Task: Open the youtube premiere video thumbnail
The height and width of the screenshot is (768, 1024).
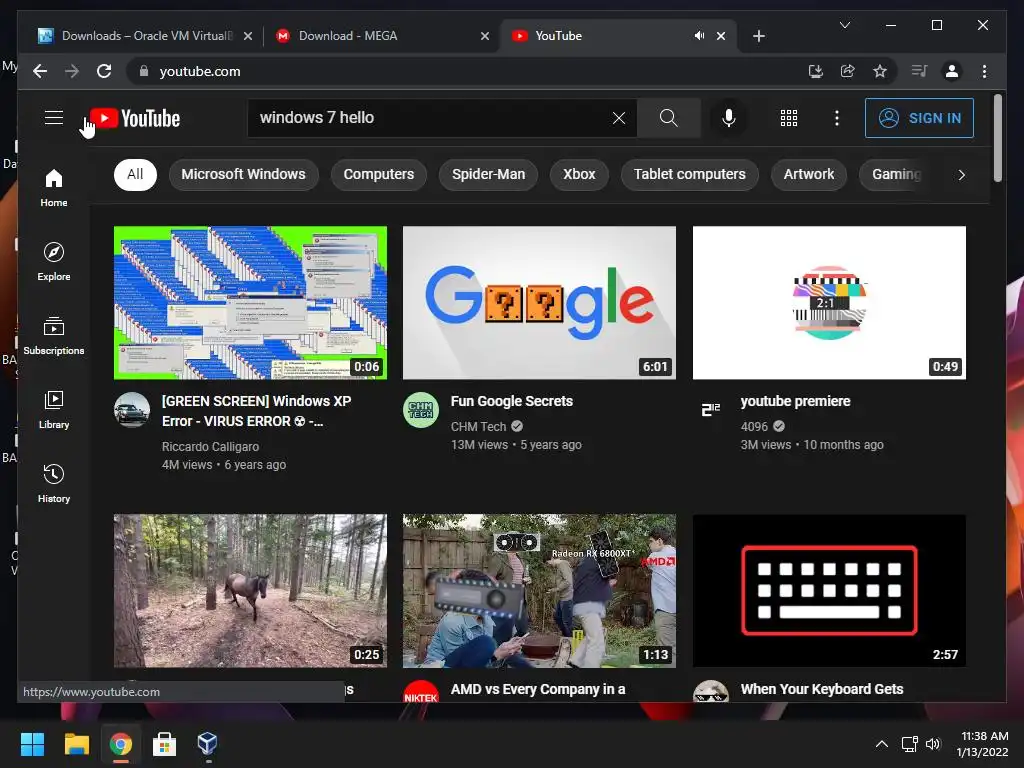Action: click(x=829, y=302)
